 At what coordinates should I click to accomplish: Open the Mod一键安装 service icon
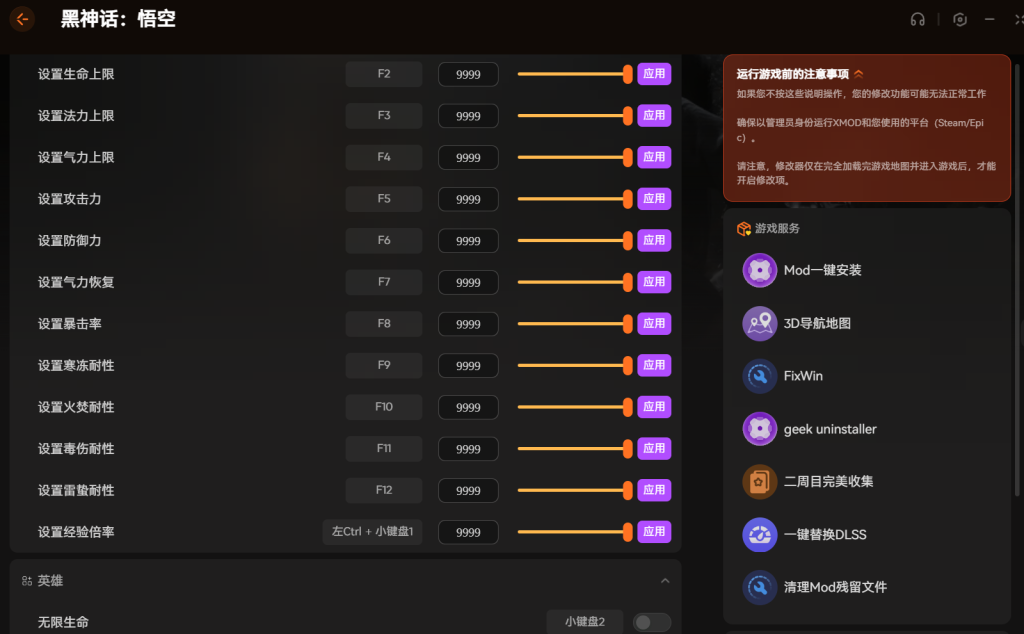click(760, 271)
